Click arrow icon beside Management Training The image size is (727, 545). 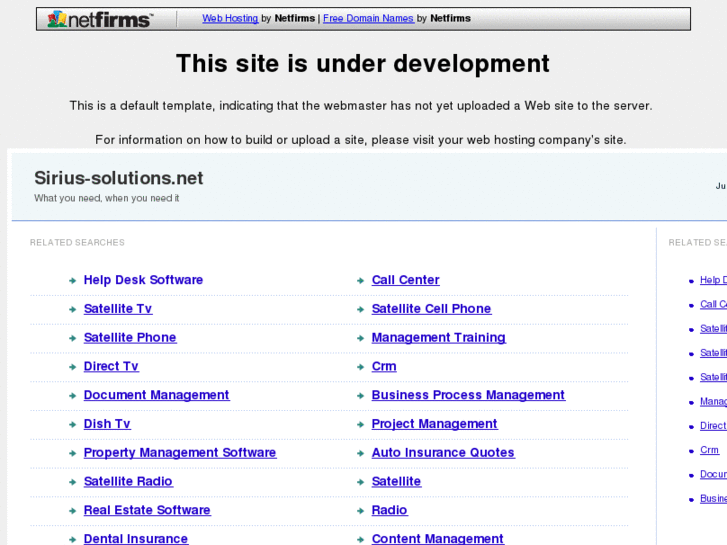coord(360,338)
